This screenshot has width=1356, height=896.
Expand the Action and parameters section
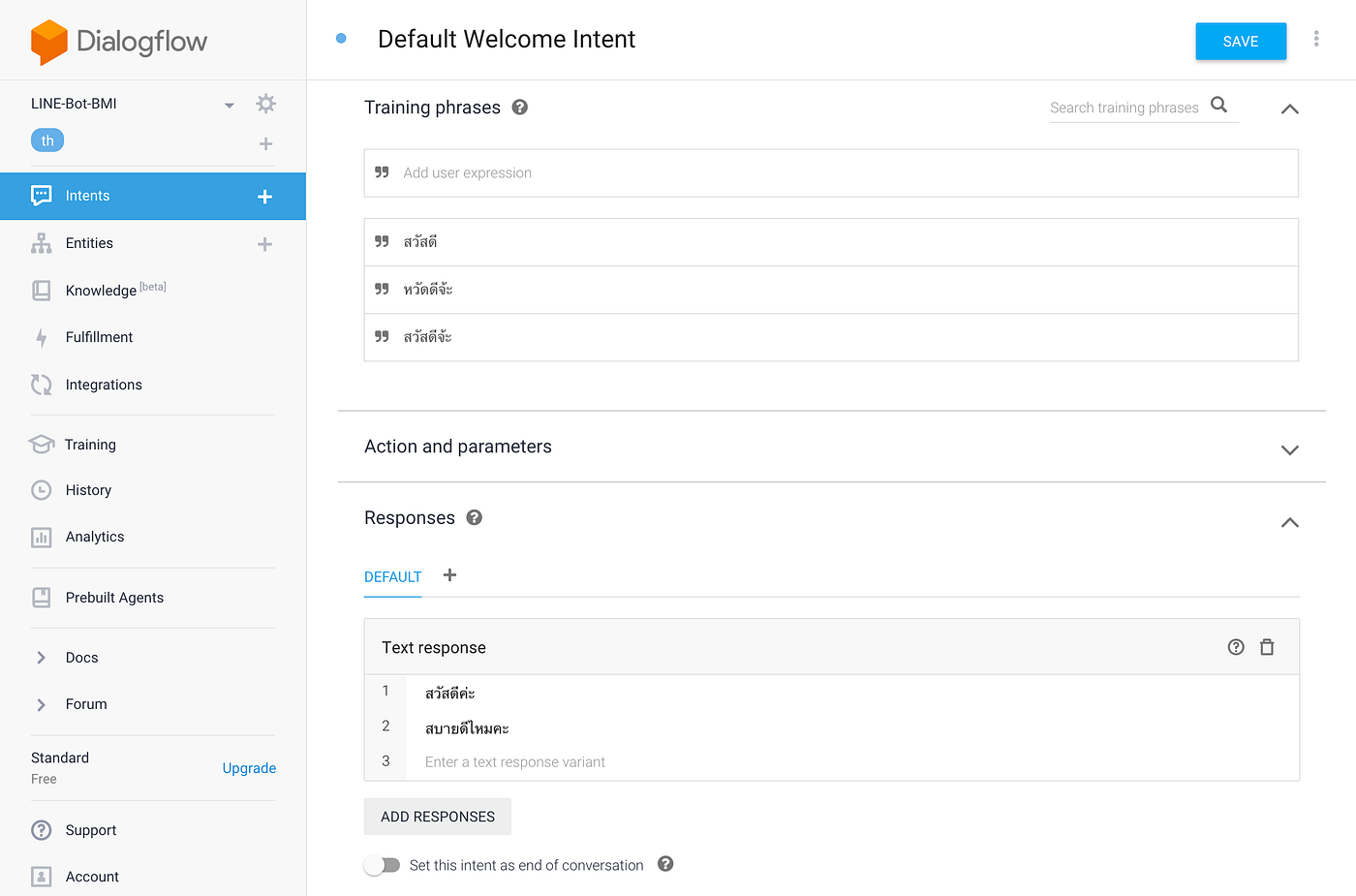pyautogui.click(x=1289, y=449)
